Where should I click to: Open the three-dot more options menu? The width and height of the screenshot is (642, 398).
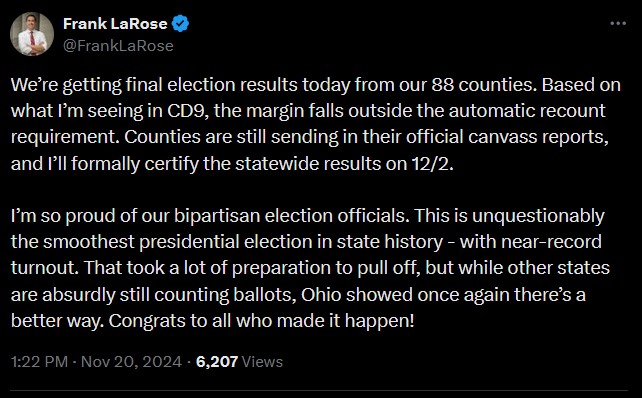pyautogui.click(x=618, y=24)
